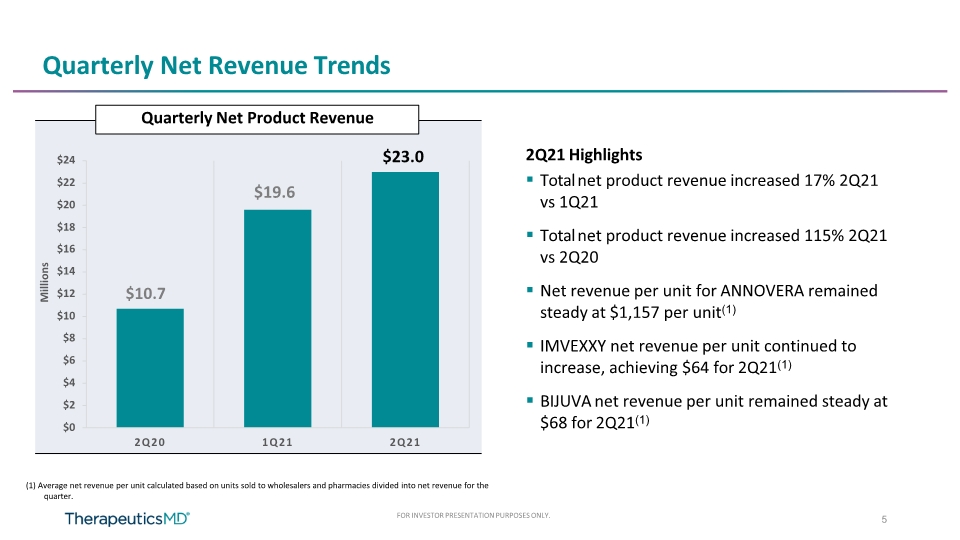Click the bullet about 17% increase vs 1Q21
960x540 pixels.
[x=703, y=191]
